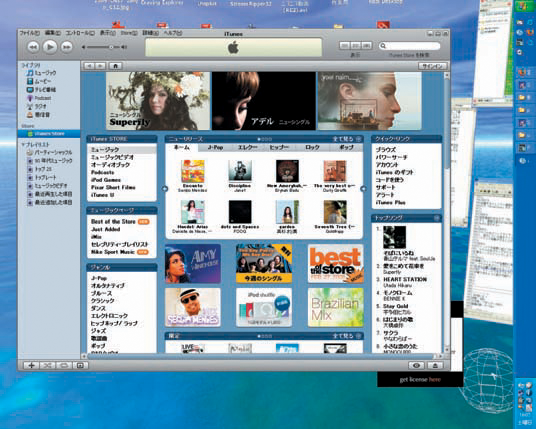The image size is (536, 429).
Task: Open the 編集 menu
Action: [53, 33]
